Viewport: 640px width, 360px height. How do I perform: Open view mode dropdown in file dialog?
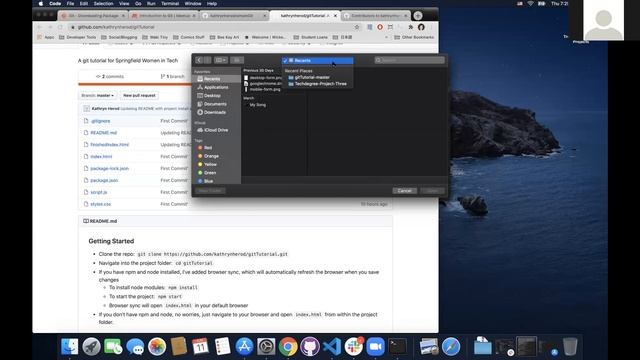[x=221, y=60]
